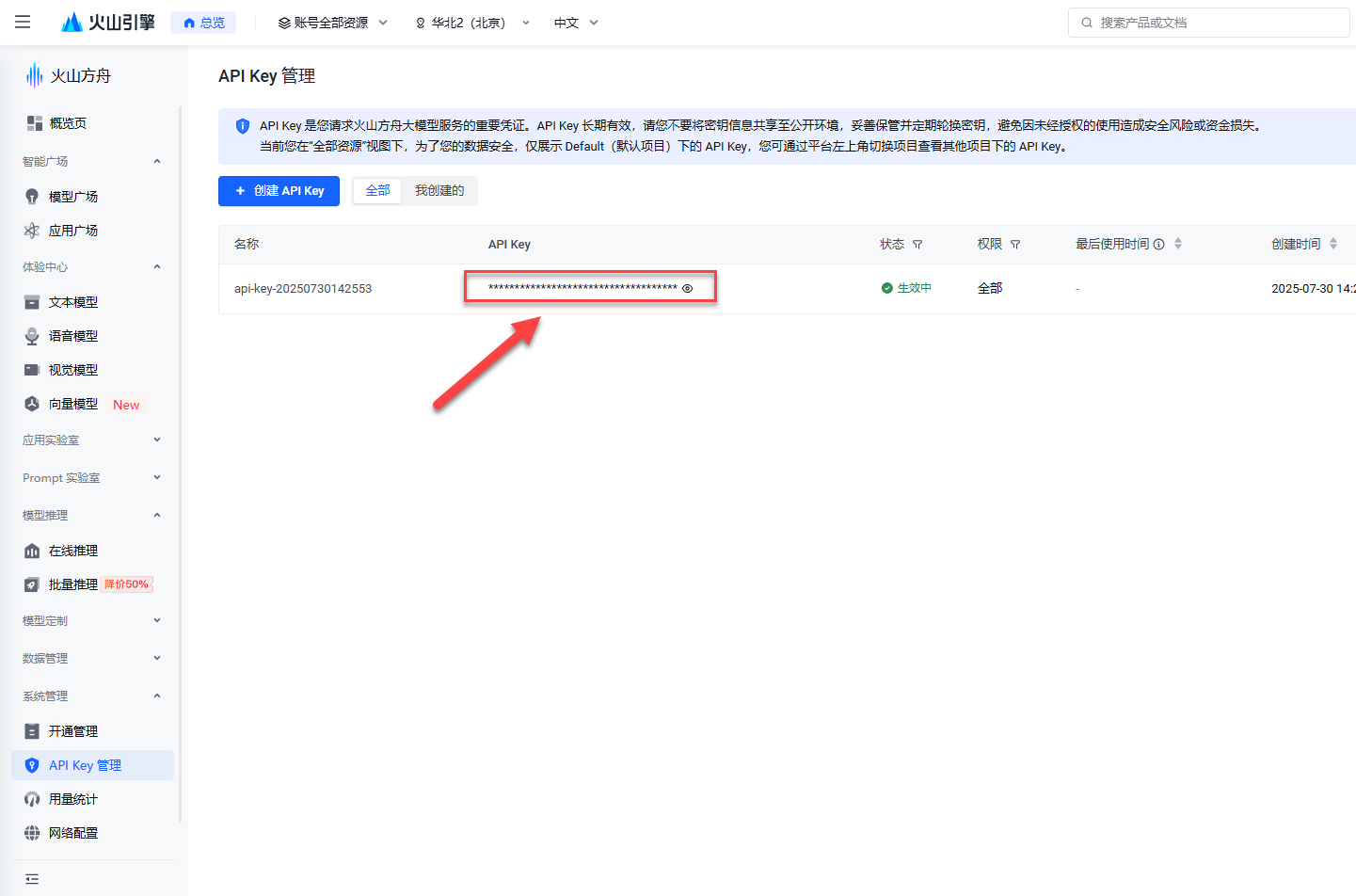
Task: Switch to the 我创建的 tab
Action: click(x=439, y=191)
